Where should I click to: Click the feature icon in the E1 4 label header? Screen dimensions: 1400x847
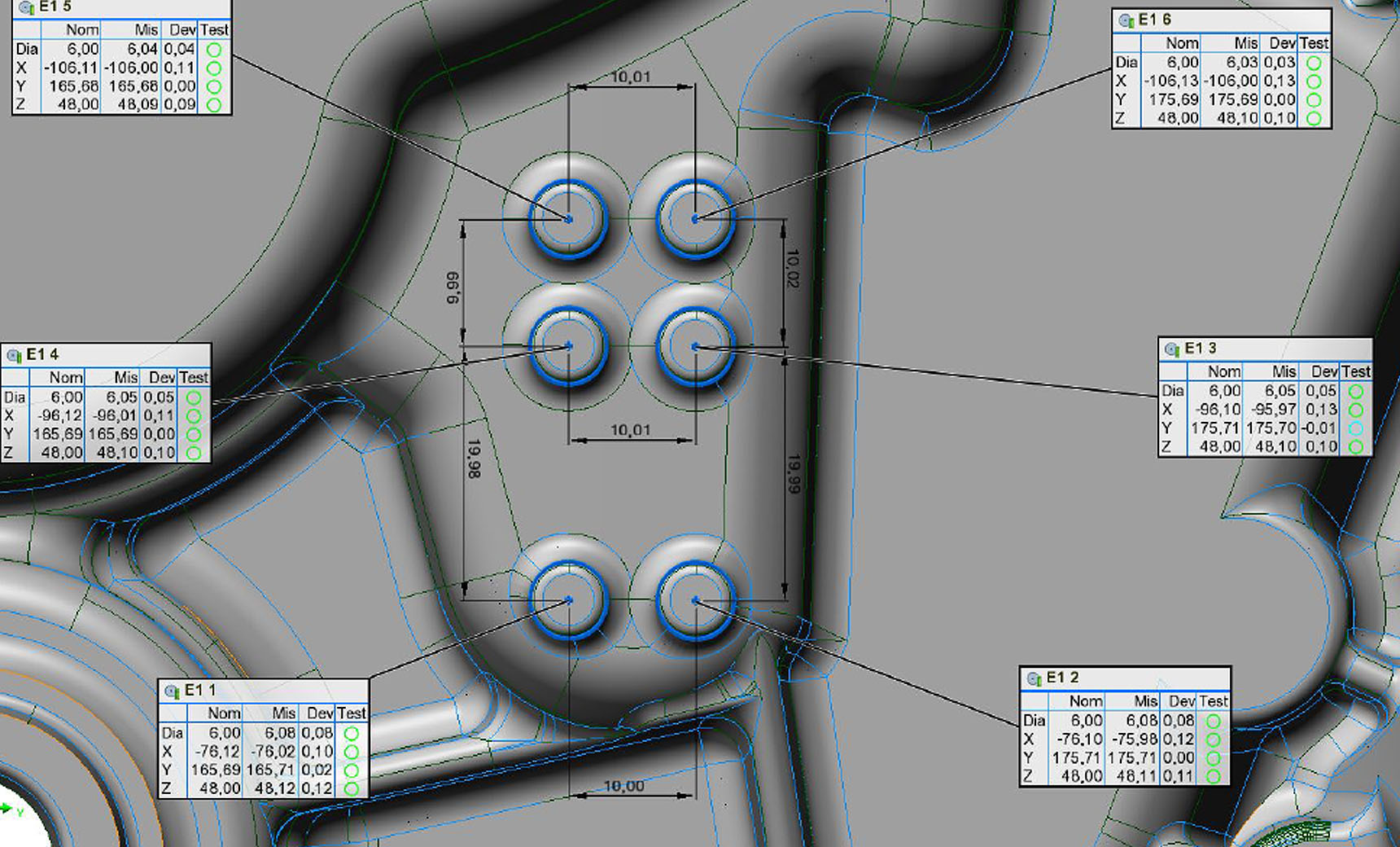tap(14, 355)
